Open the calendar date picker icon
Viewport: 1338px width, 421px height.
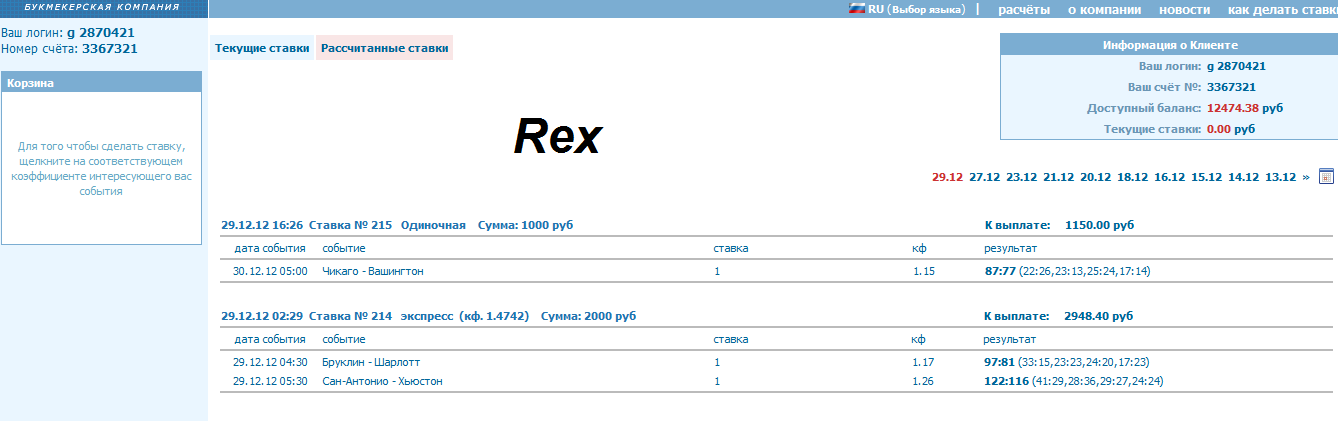[1326, 176]
